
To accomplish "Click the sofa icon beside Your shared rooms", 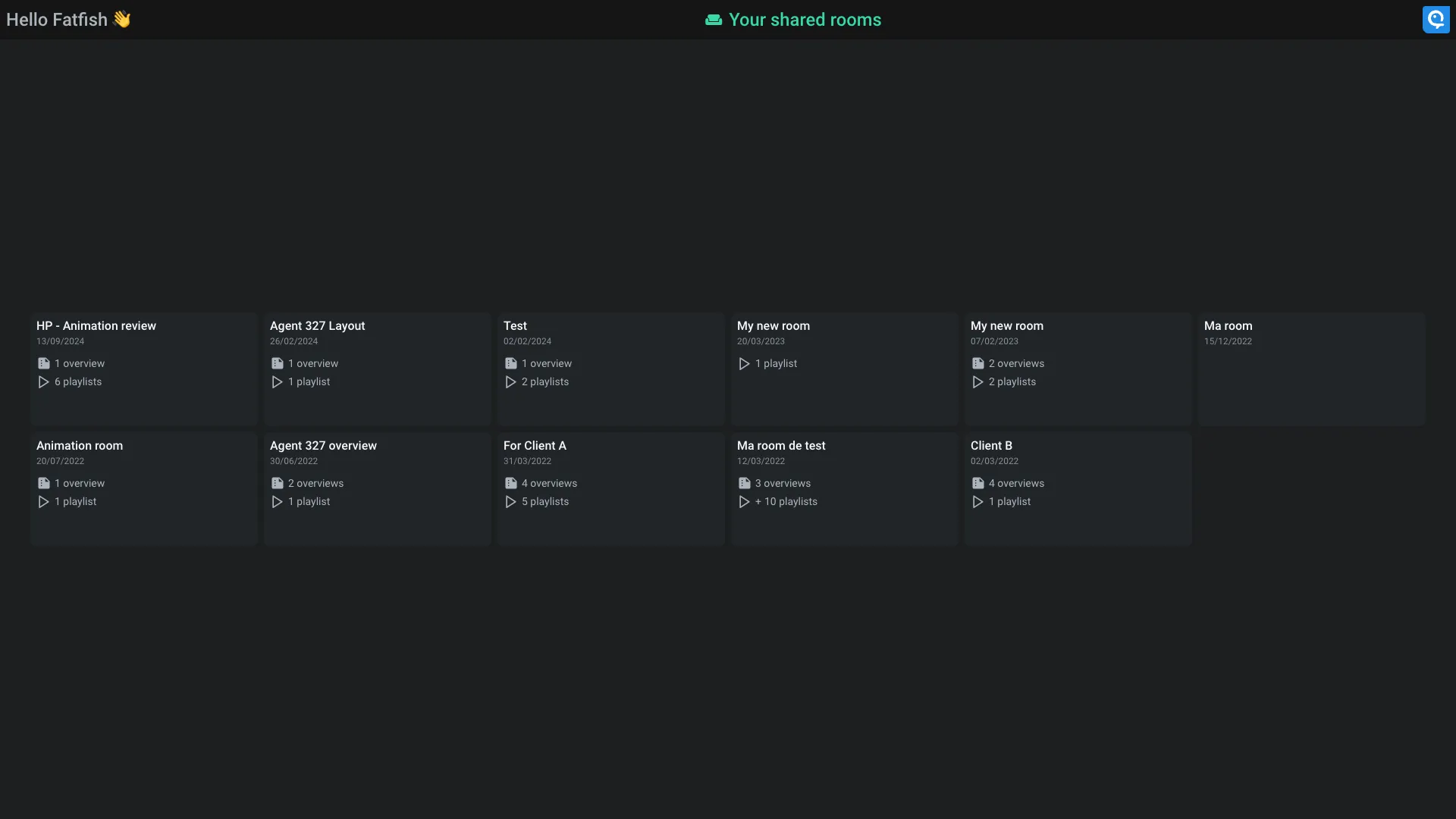I will [x=713, y=20].
